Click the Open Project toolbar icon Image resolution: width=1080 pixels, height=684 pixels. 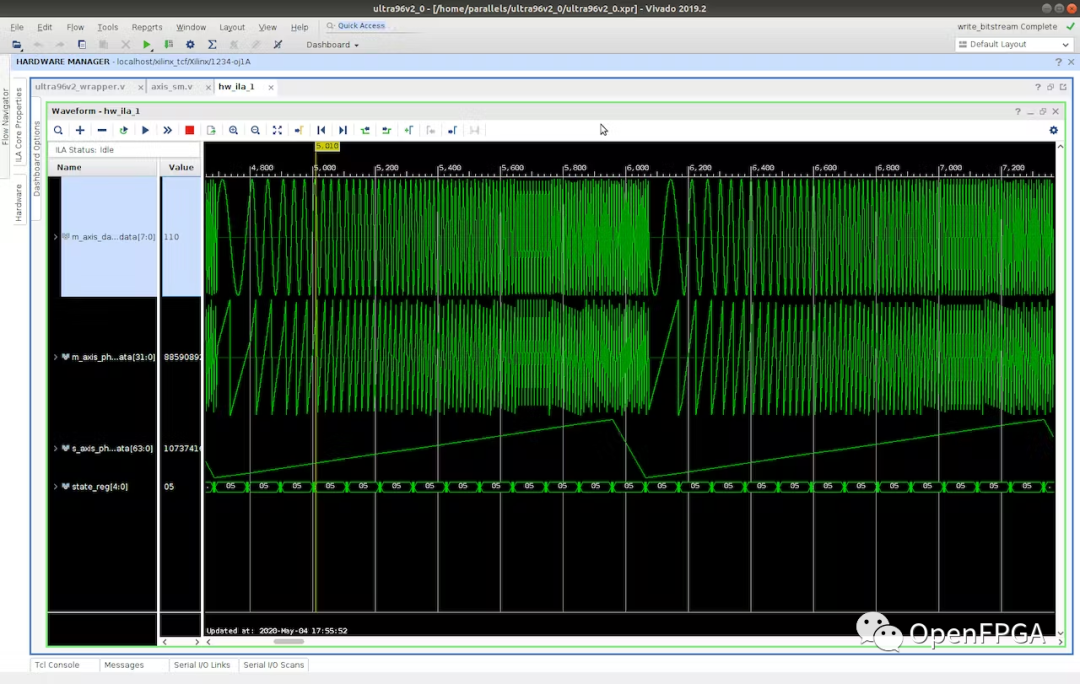click(x=17, y=45)
